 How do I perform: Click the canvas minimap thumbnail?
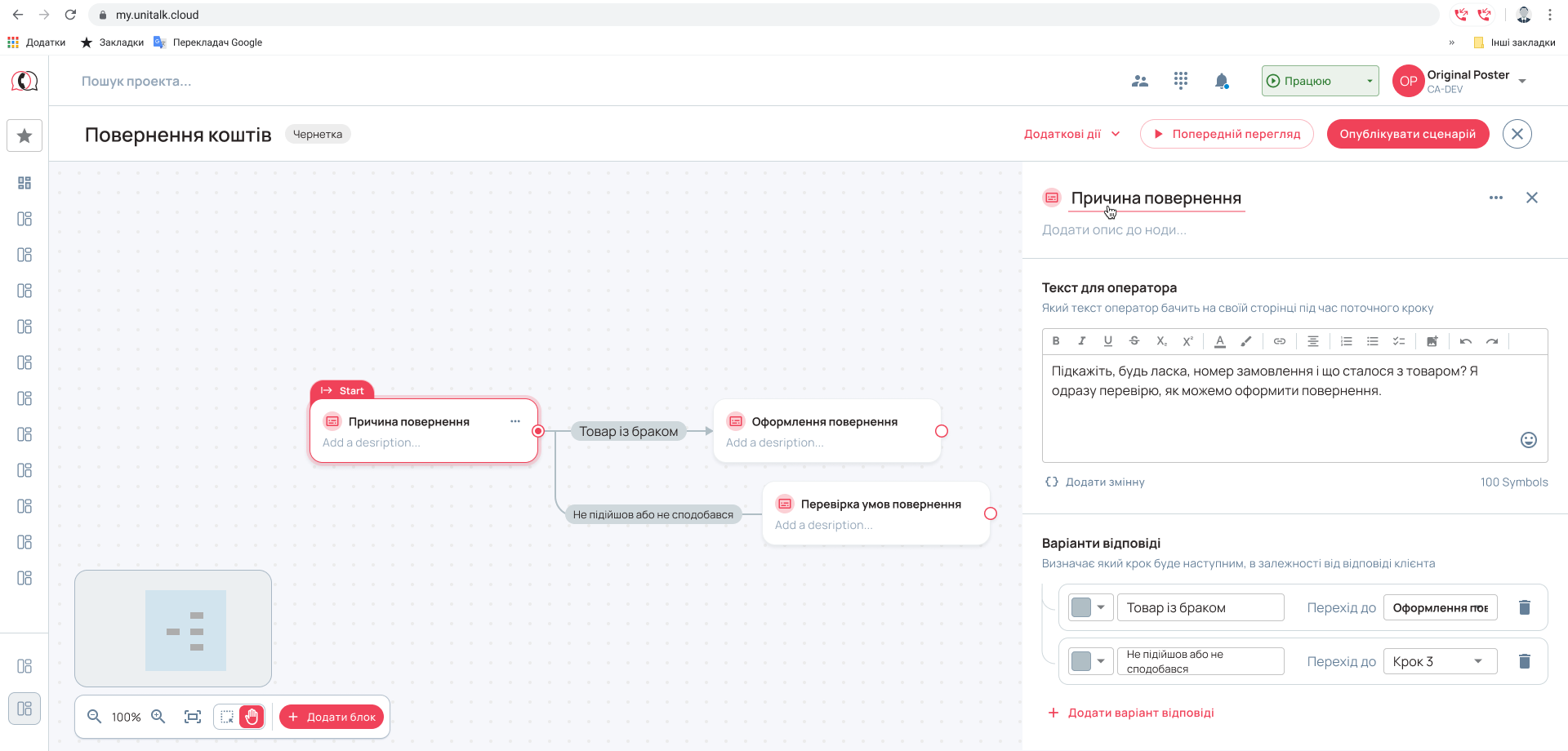(173, 629)
